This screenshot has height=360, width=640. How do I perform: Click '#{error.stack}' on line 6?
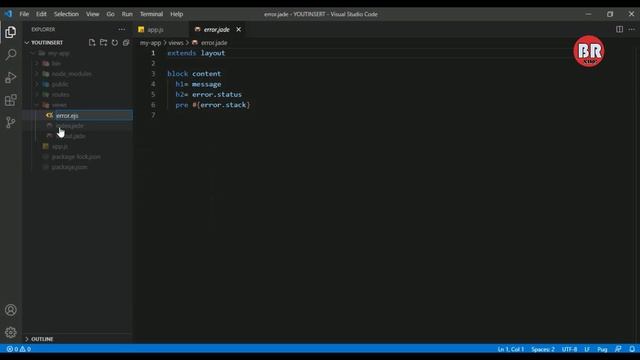click(x=221, y=105)
